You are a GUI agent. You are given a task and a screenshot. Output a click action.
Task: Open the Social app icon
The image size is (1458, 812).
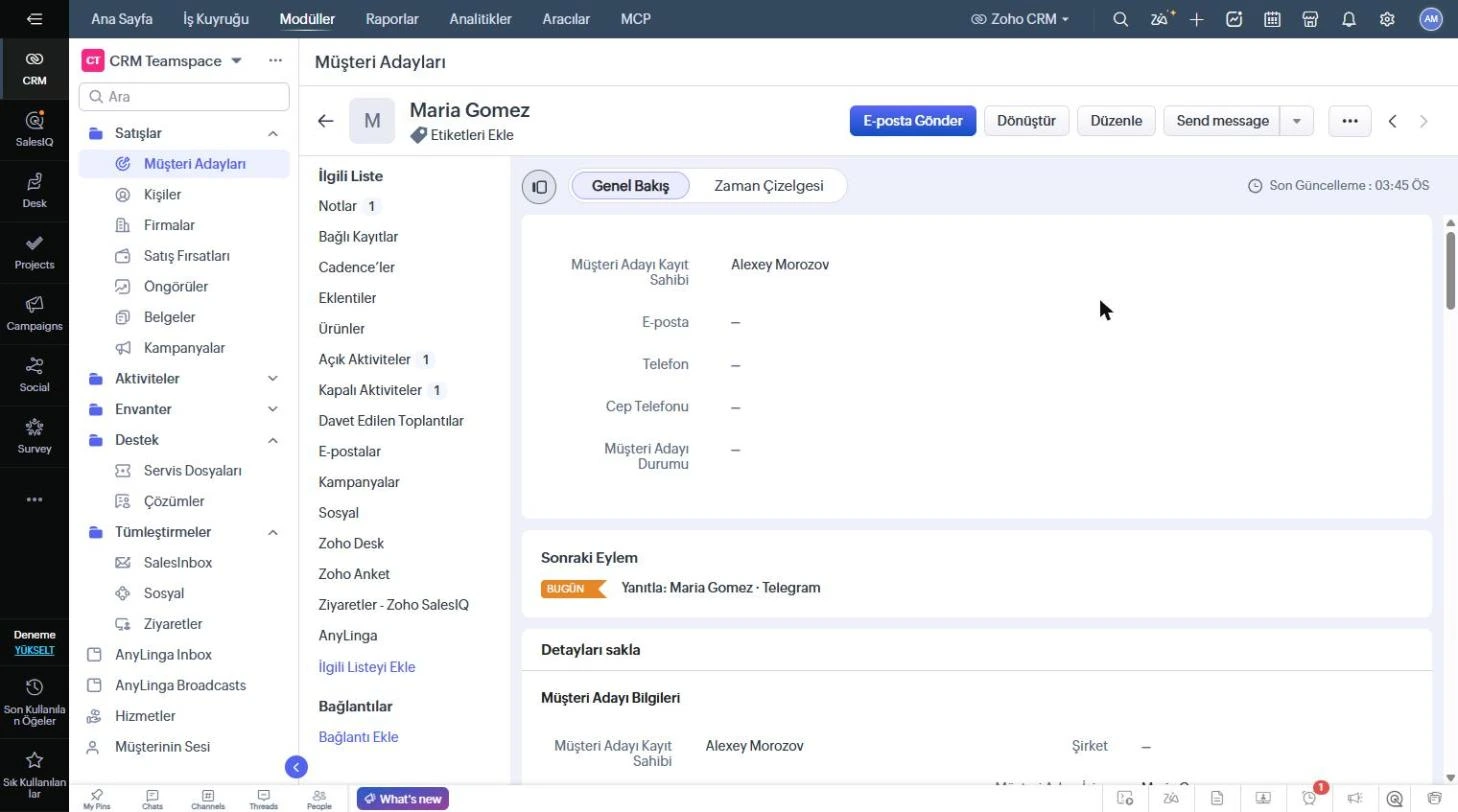(34, 374)
